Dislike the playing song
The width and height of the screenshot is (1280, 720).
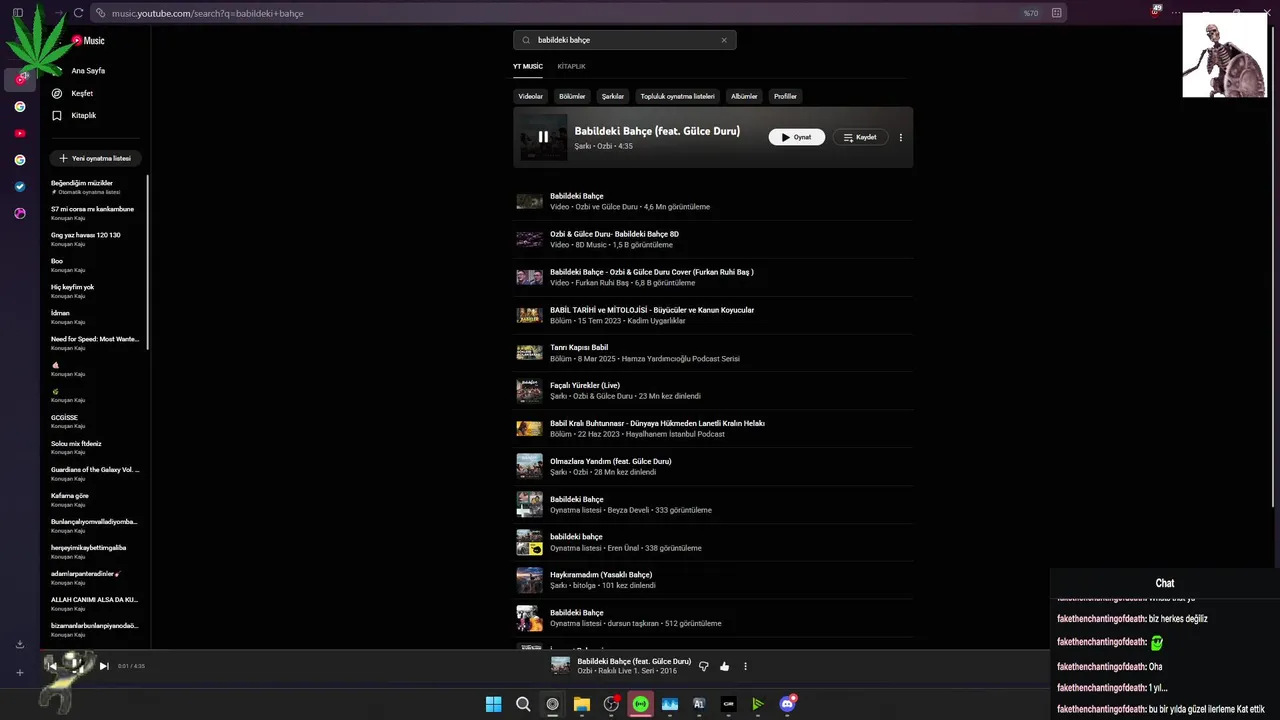click(x=704, y=666)
